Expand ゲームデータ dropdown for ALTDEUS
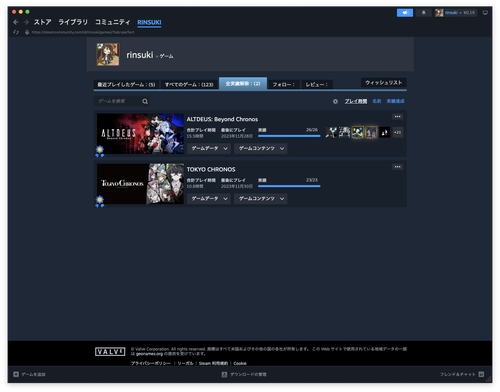Viewport: 500px width, 392px height. [x=209, y=149]
